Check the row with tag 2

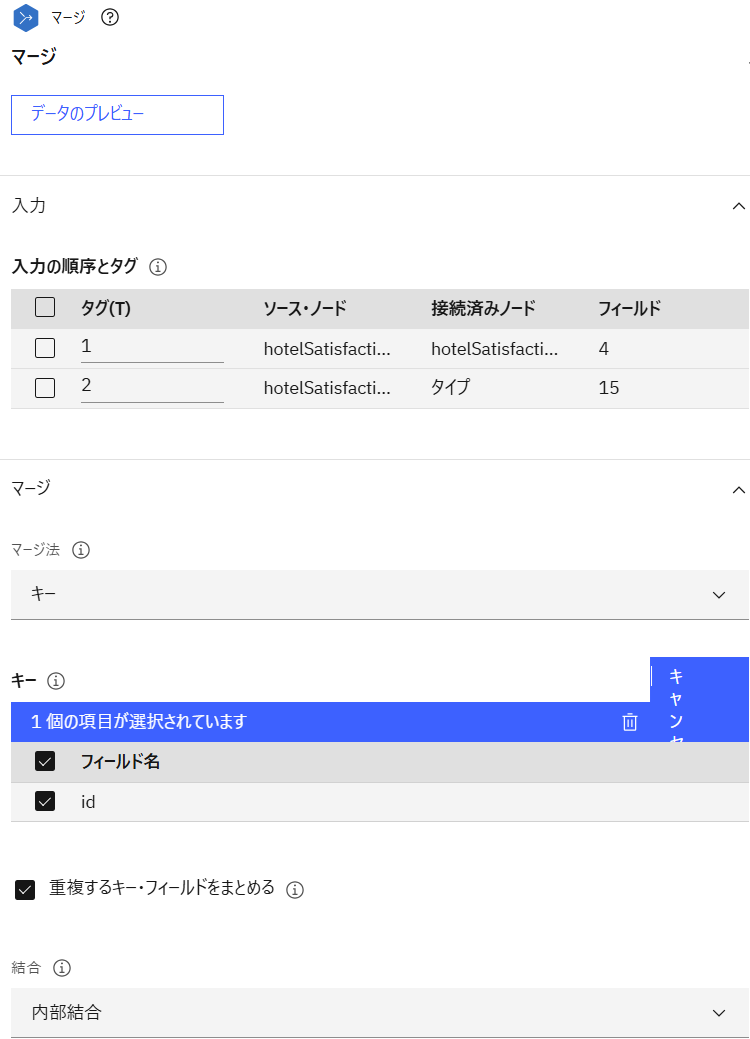click(x=45, y=388)
